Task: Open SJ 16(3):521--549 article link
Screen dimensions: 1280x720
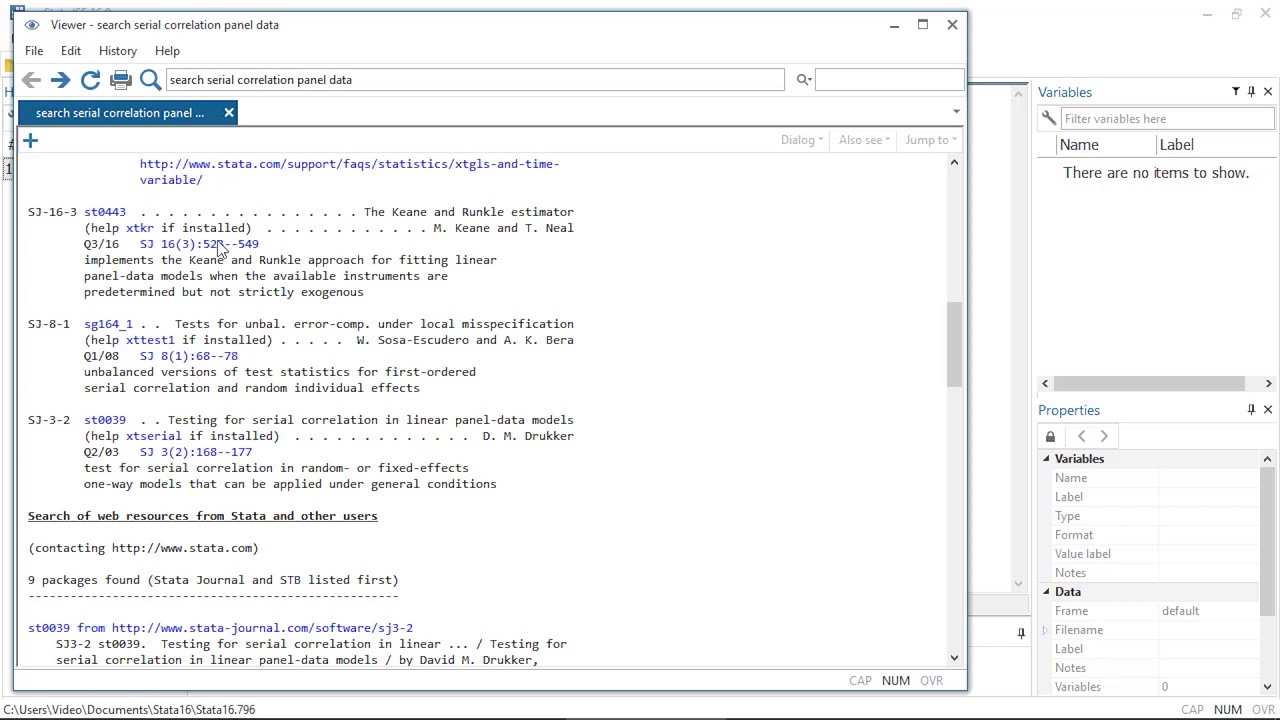Action: point(199,244)
